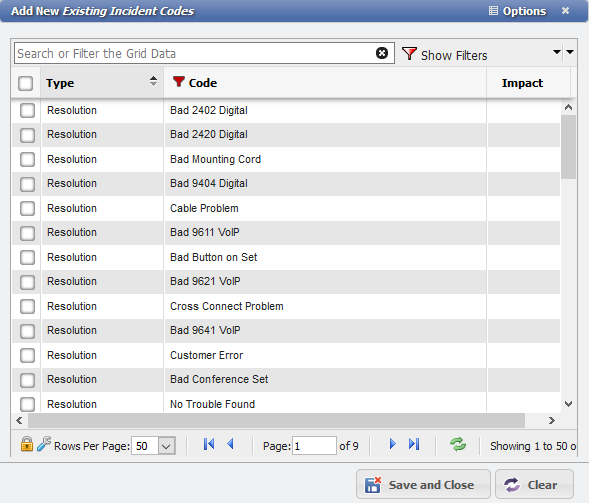The image size is (589, 503).
Task: Go to first page of results
Action: 209,444
